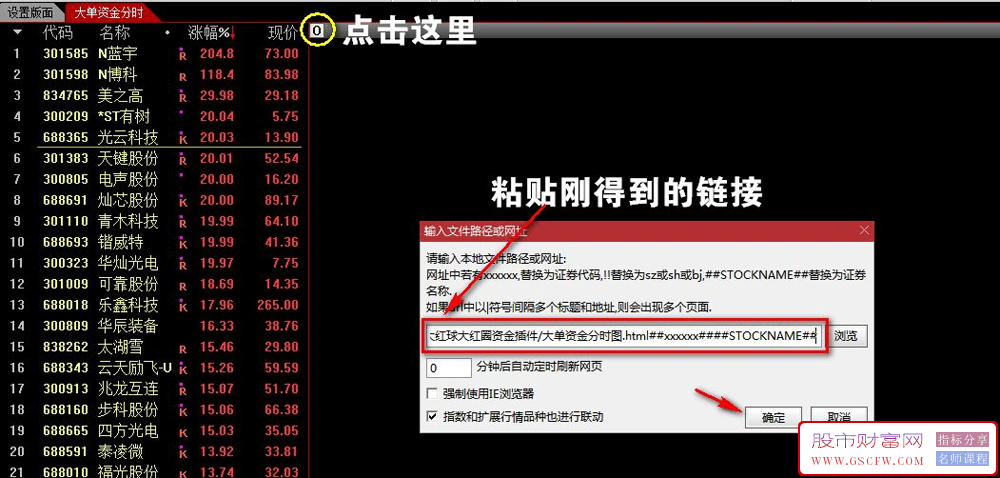Click the K marker beside 泰凌微

(x=183, y=453)
